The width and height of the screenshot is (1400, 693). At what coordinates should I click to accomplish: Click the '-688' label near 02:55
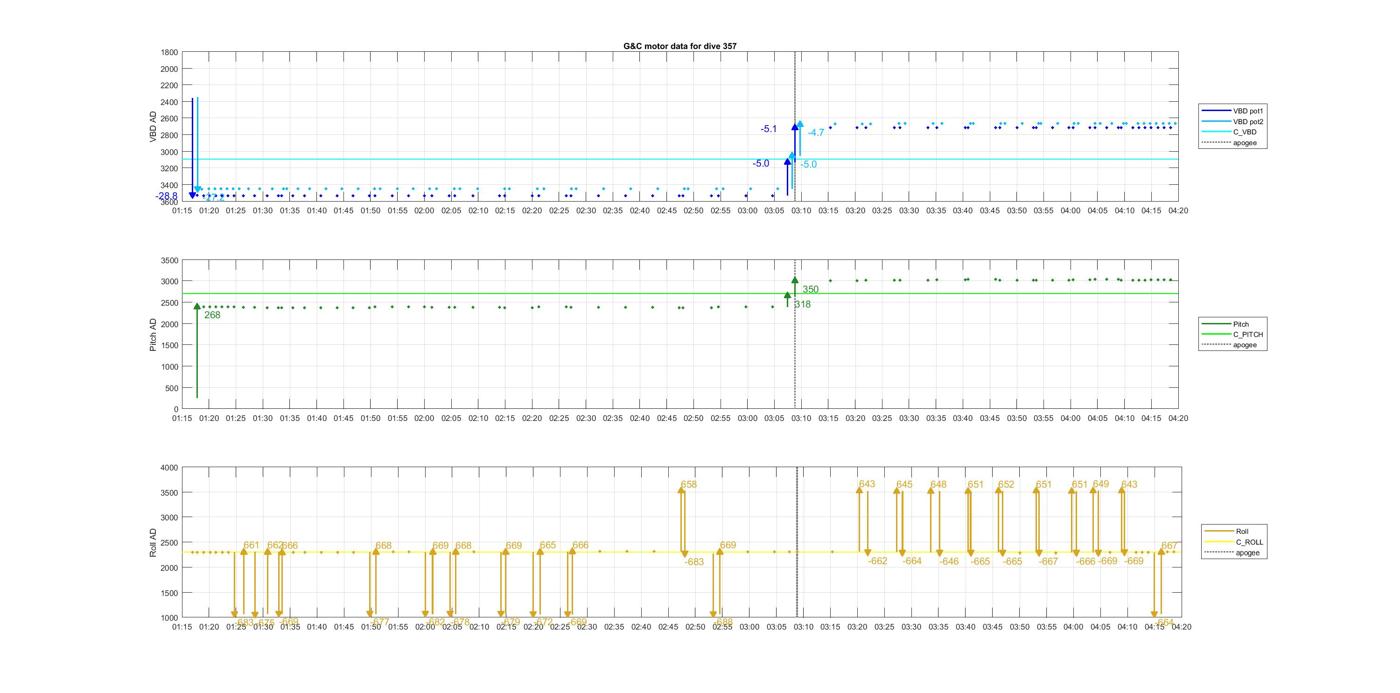724,621
